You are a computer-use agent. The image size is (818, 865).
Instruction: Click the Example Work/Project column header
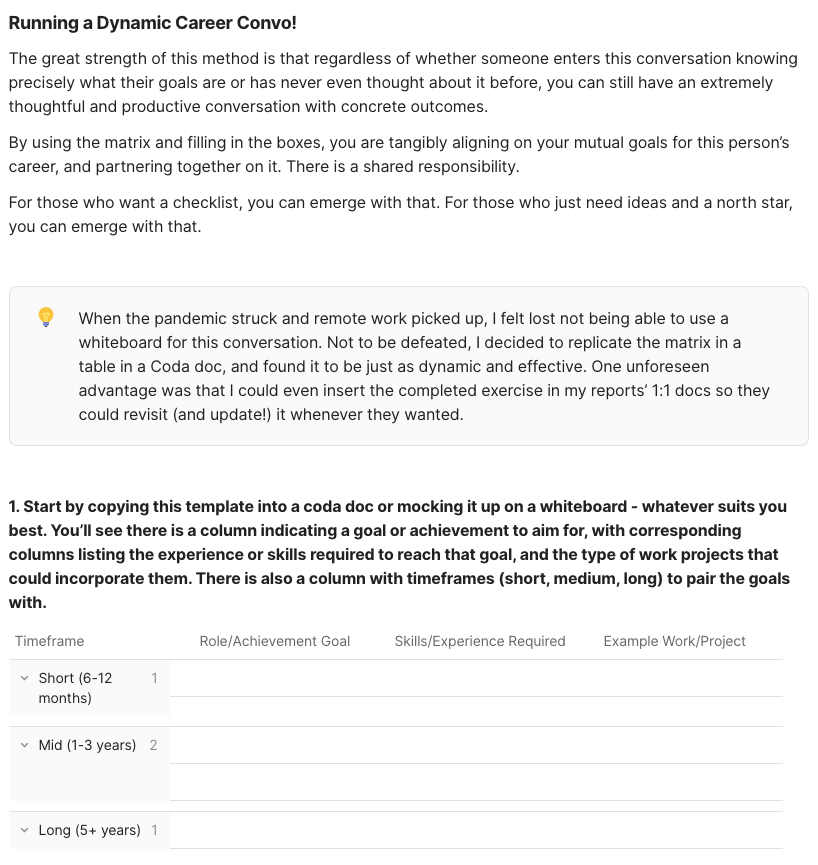(675, 641)
